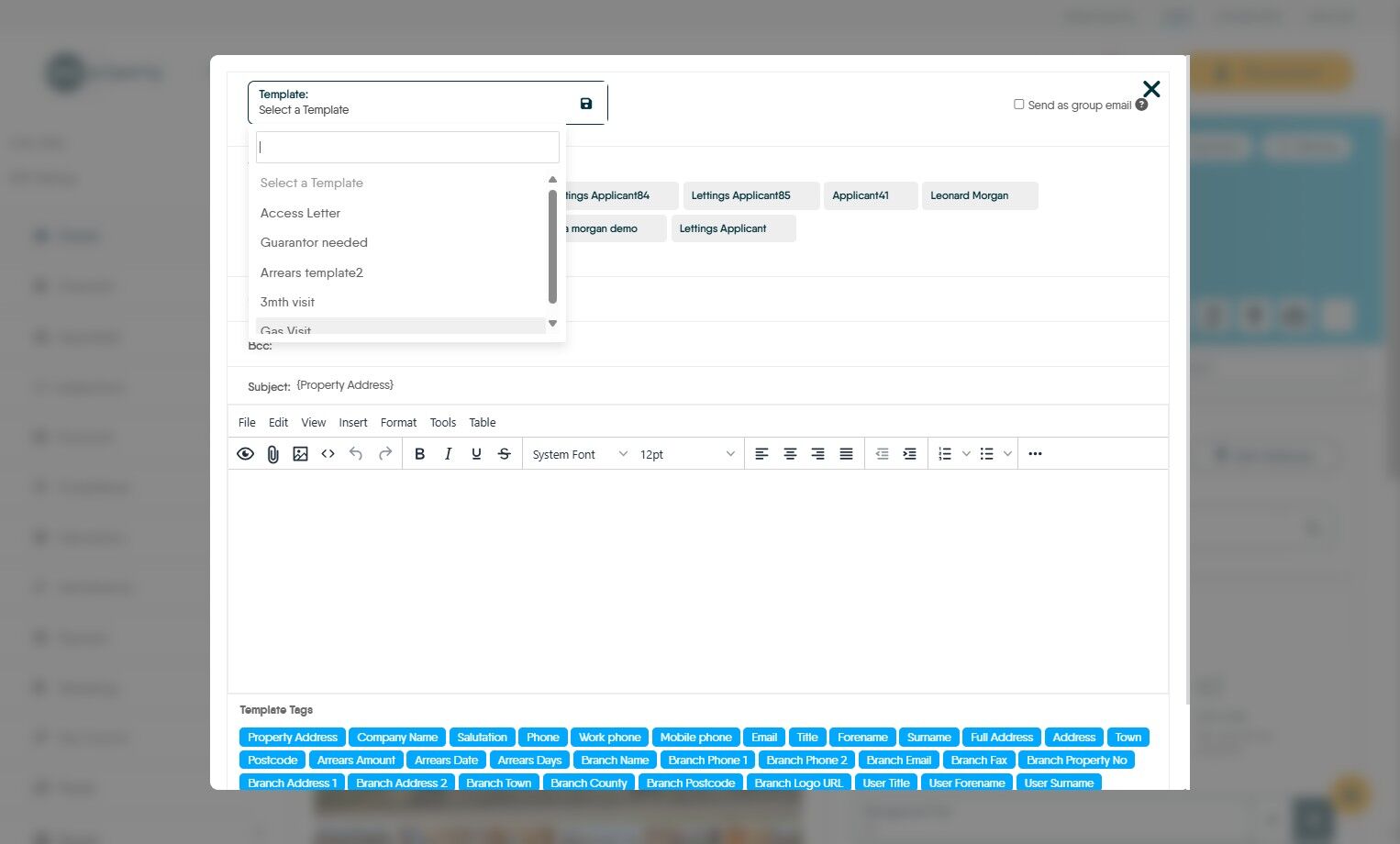The image size is (1400, 844).
Task: Open the 12pt font size dropdown
Action: coord(687,454)
